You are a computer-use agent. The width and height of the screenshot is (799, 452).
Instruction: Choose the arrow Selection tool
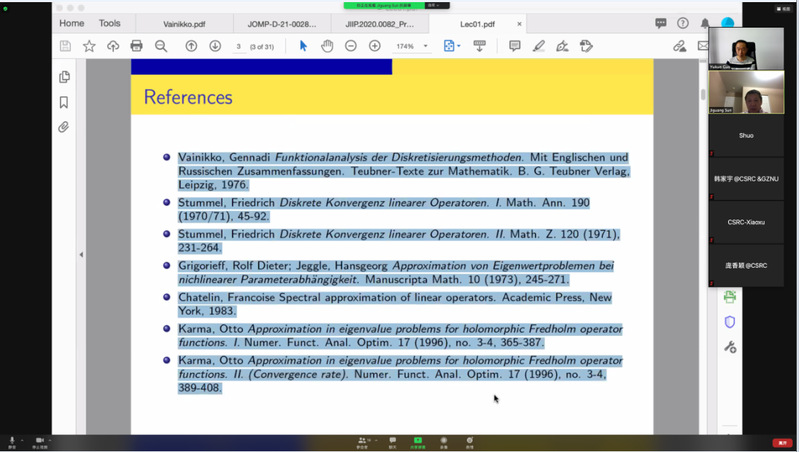(x=304, y=46)
